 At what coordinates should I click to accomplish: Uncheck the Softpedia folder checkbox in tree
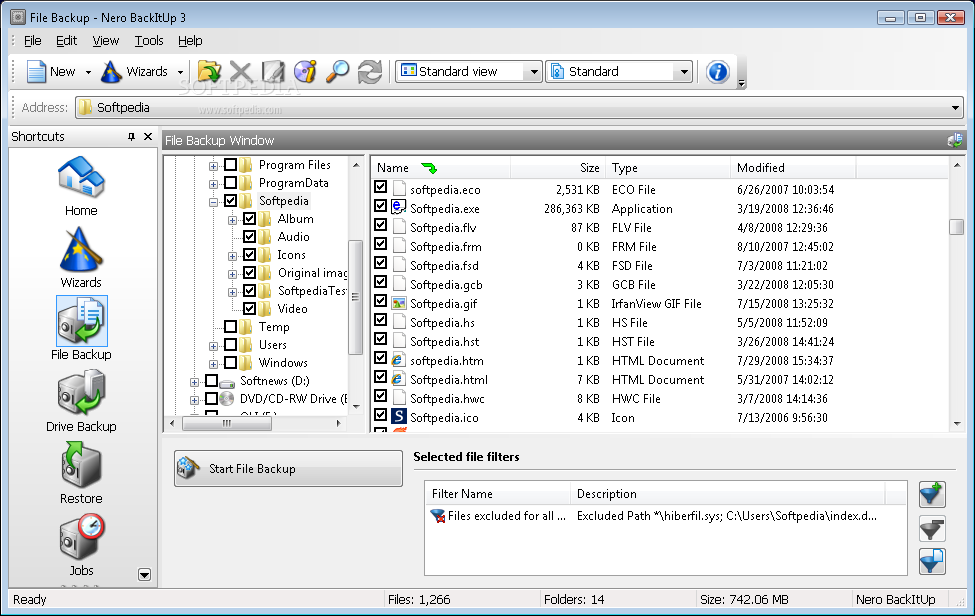[x=230, y=201]
